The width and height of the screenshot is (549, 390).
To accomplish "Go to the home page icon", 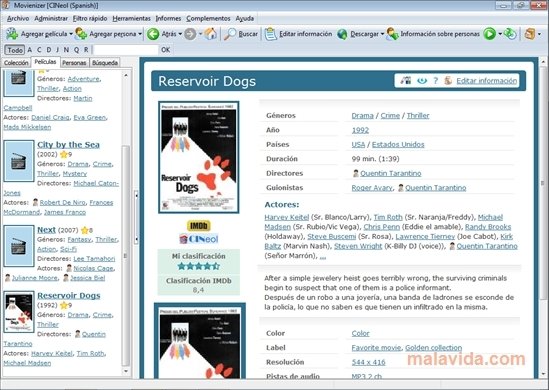I will (210, 34).
